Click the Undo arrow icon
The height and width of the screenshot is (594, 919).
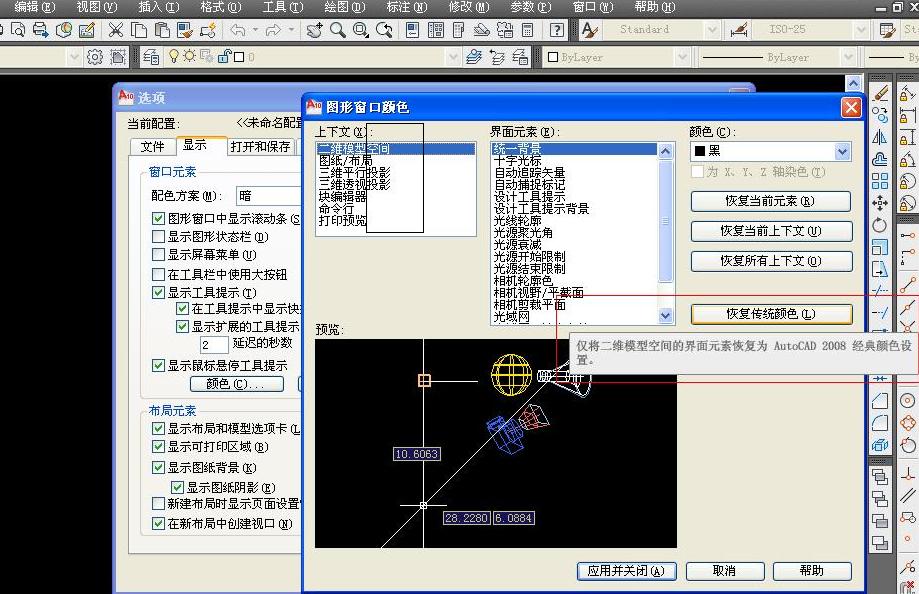[x=237, y=29]
